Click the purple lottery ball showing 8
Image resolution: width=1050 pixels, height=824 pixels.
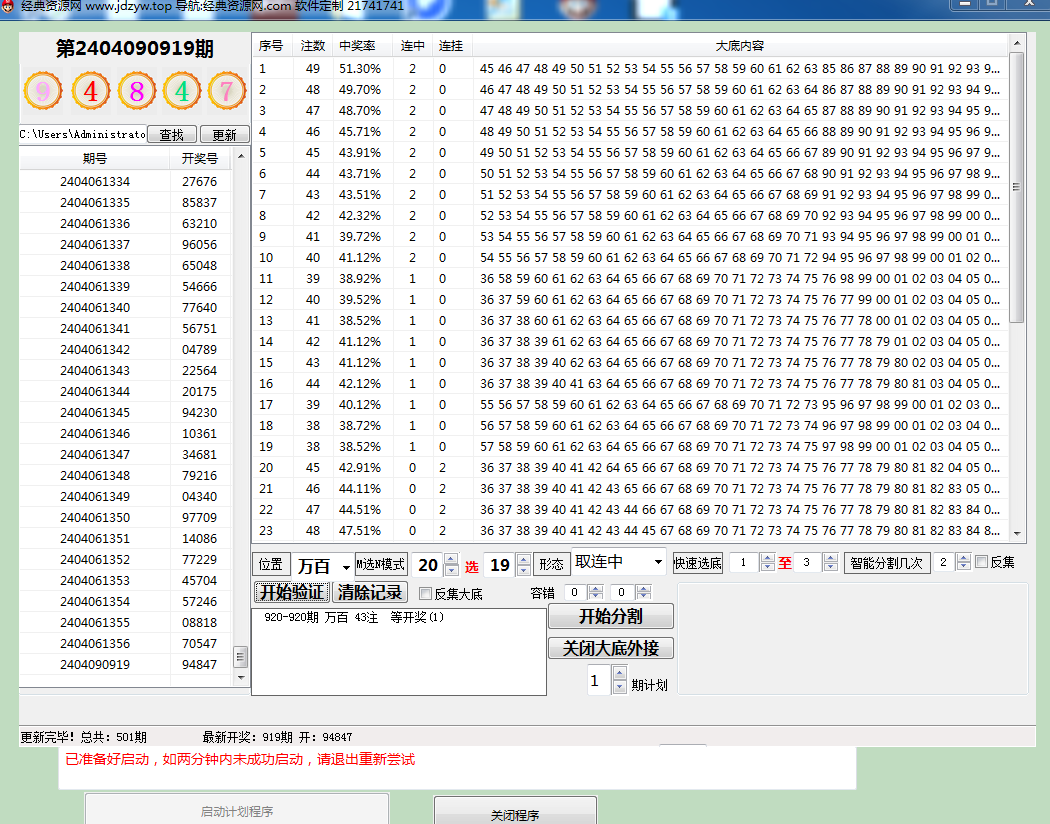[137, 92]
